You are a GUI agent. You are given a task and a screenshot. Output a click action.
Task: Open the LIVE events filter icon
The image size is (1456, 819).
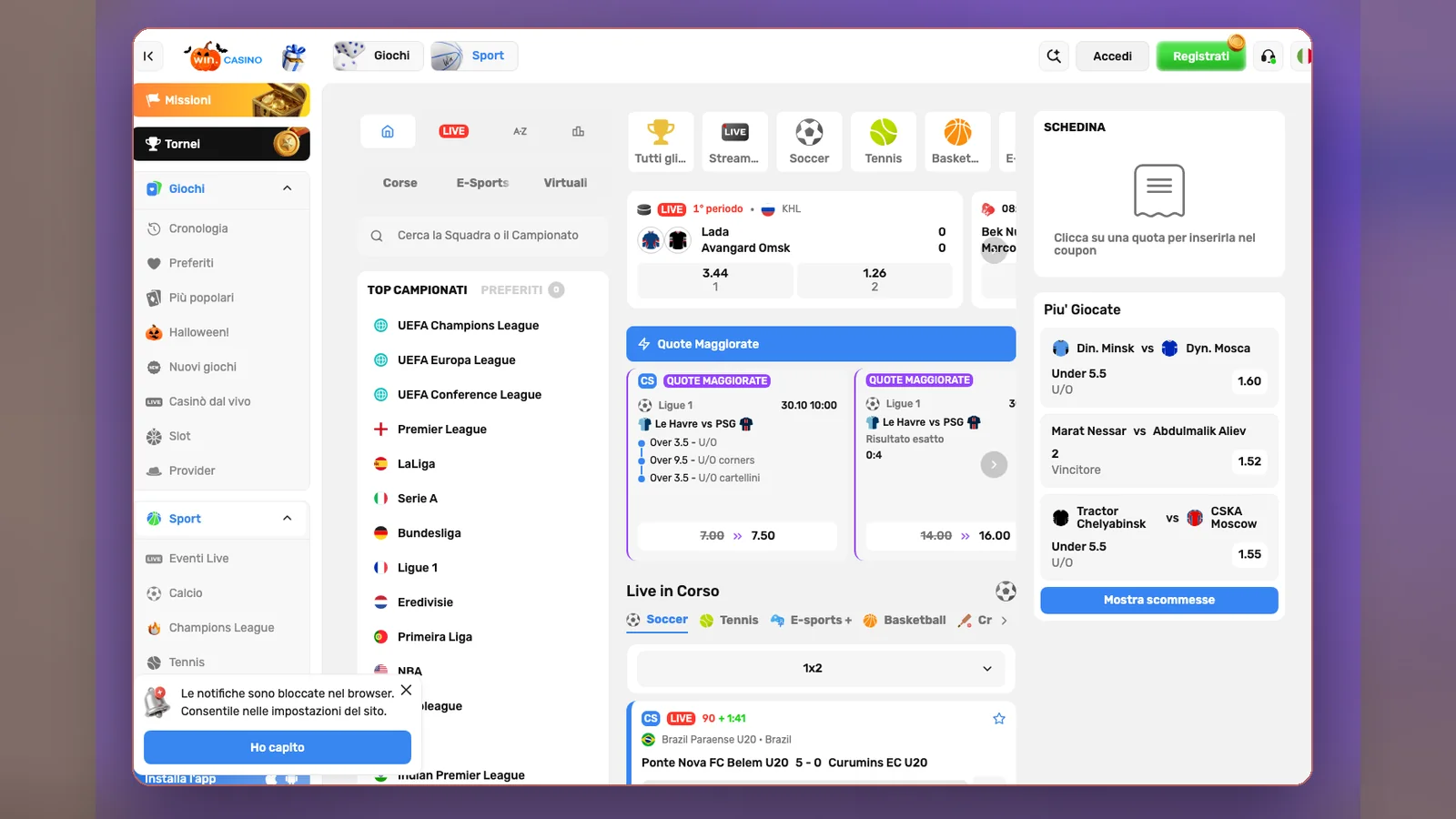[453, 132]
